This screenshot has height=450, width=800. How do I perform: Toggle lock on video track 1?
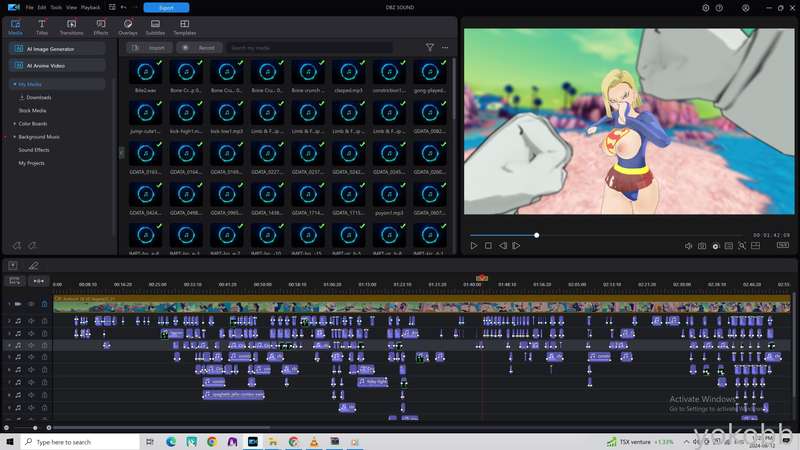(x=44, y=304)
